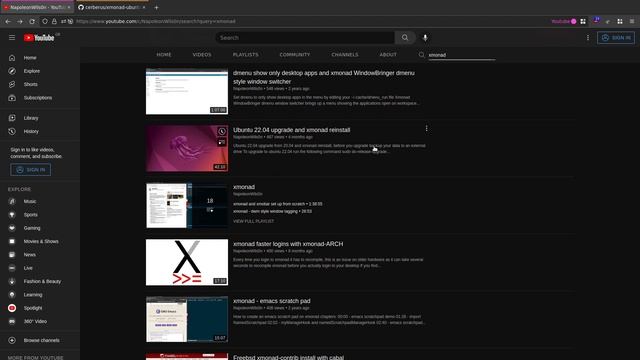Open 'xmonad and xmobar set up from scratch' entry
This screenshot has width=640, height=360.
278,204
